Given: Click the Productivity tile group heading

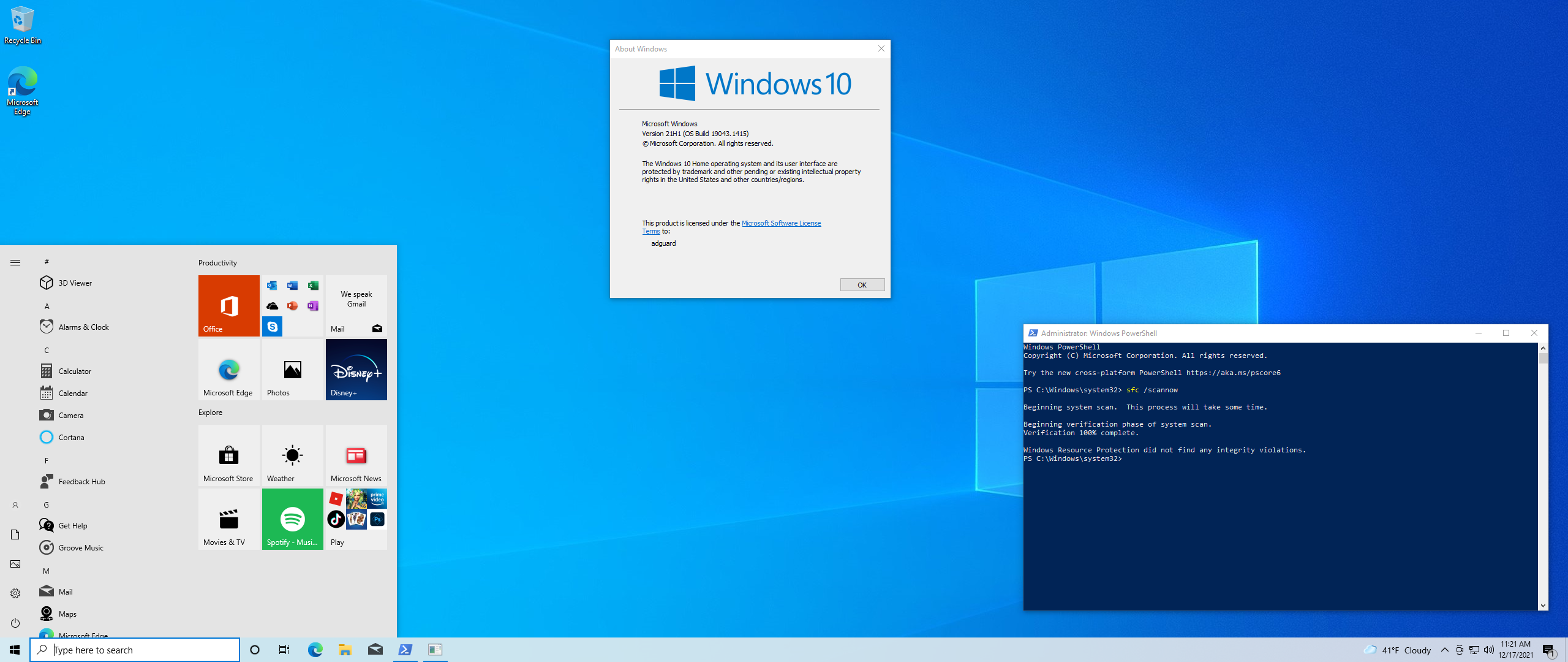Looking at the screenshot, I should point(217,262).
